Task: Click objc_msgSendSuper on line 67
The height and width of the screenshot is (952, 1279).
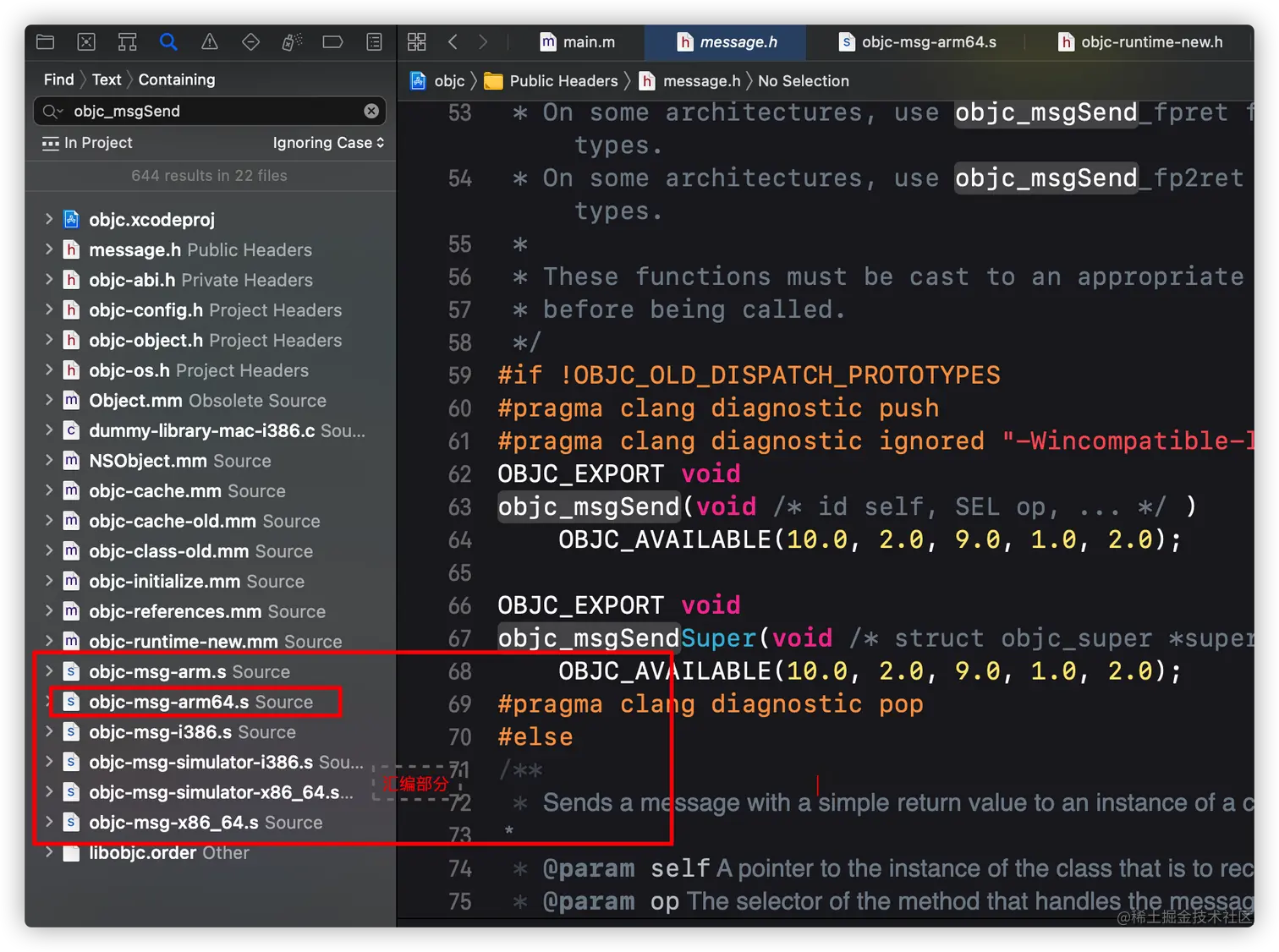Action: pyautogui.click(x=626, y=637)
